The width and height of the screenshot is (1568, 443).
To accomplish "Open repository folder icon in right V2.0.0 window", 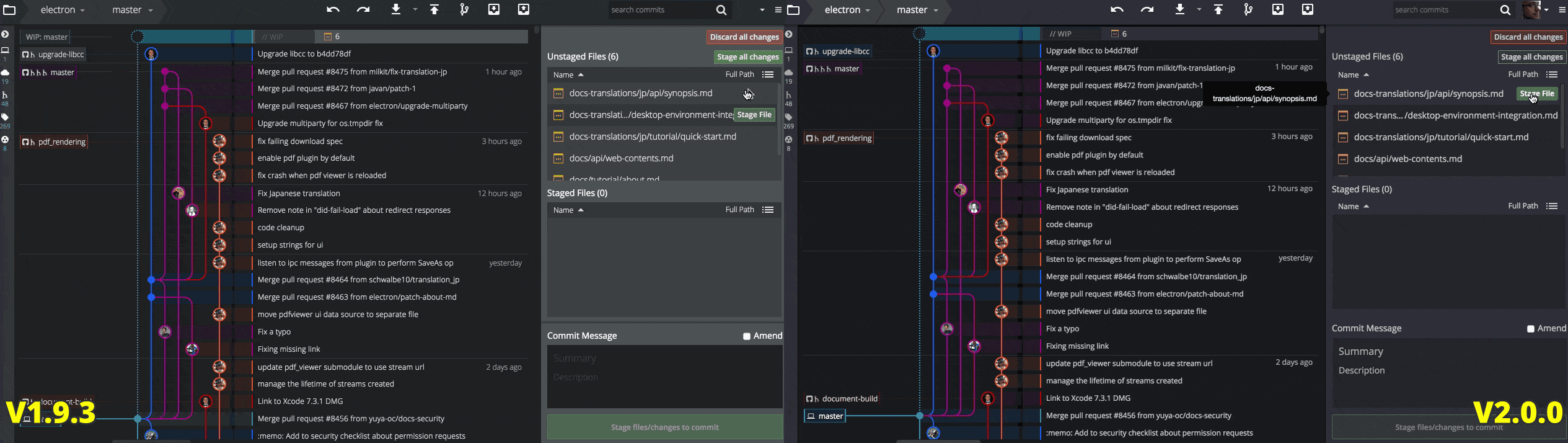I will point(793,10).
